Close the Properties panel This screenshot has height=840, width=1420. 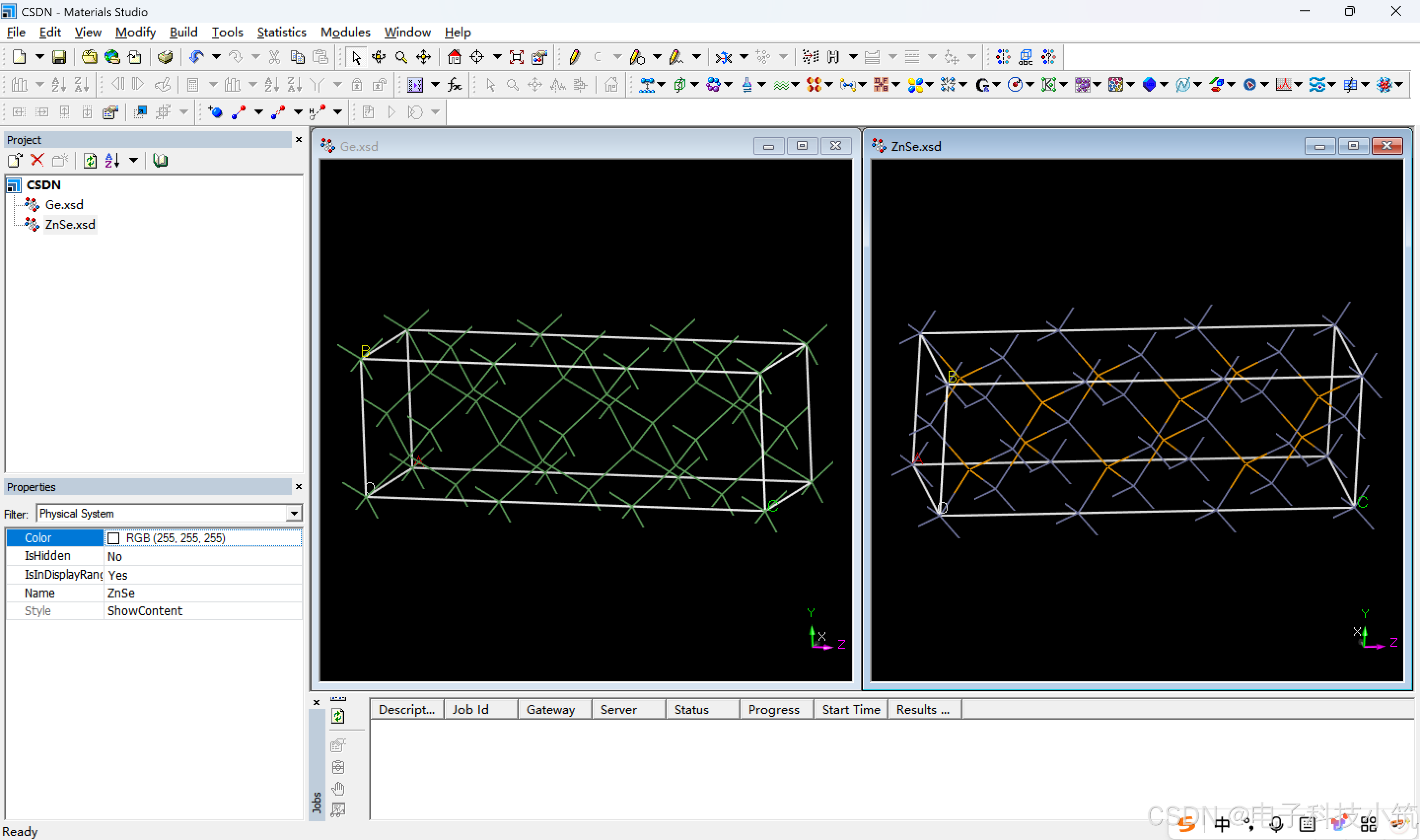tap(298, 487)
